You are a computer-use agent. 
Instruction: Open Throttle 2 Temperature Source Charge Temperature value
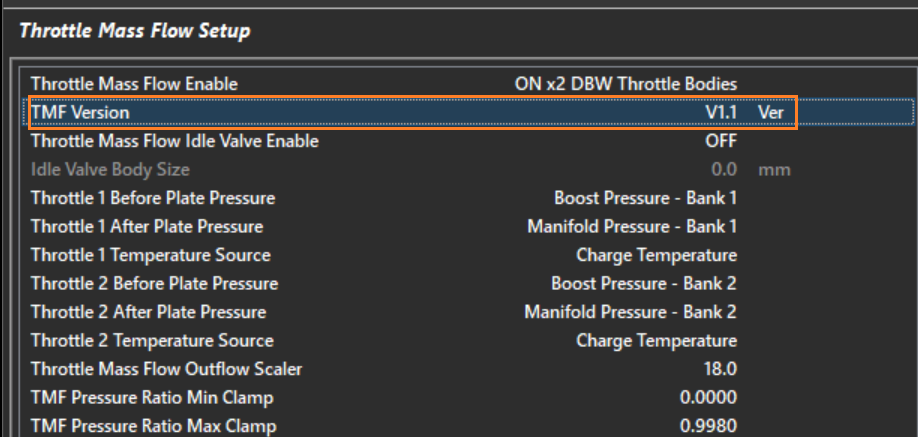pyautogui.click(x=656, y=341)
